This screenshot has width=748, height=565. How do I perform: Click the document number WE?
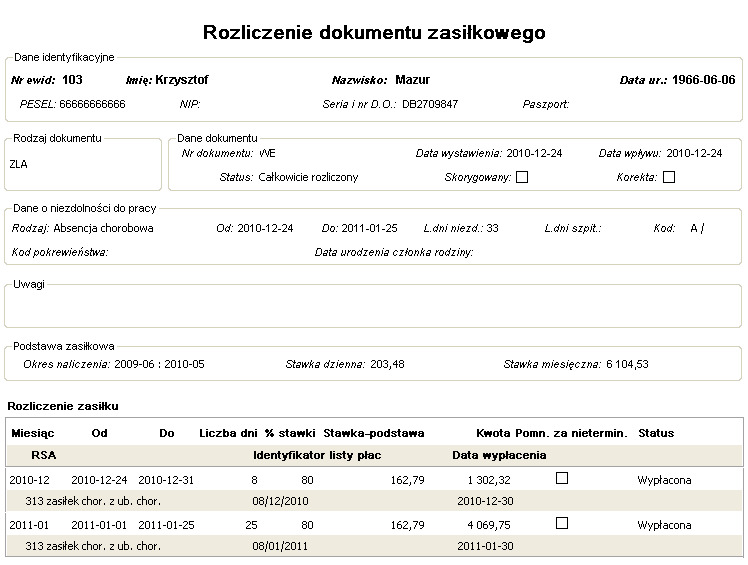[x=267, y=153]
